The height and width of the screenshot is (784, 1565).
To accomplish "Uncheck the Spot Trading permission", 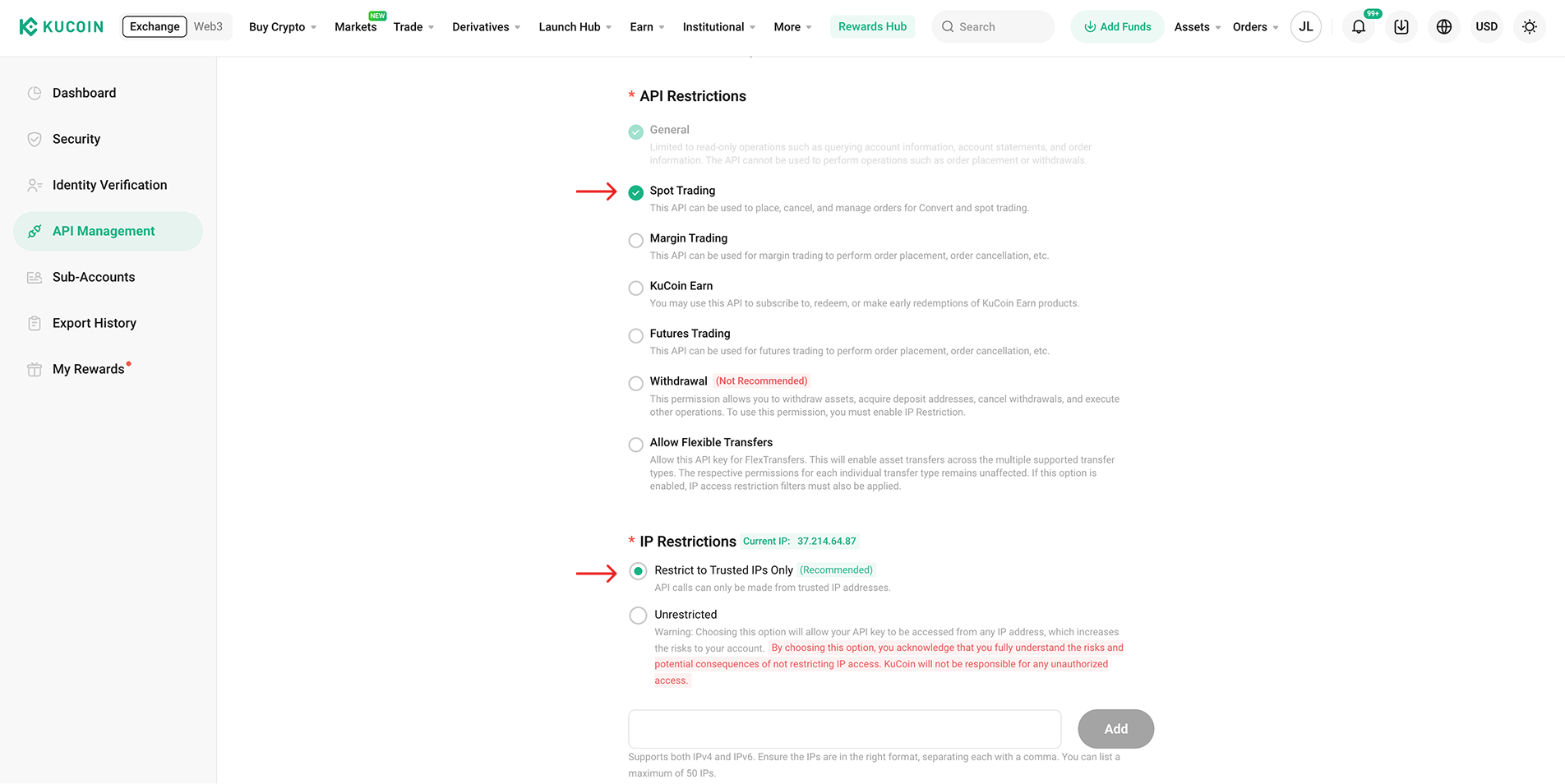I will pyautogui.click(x=636, y=193).
